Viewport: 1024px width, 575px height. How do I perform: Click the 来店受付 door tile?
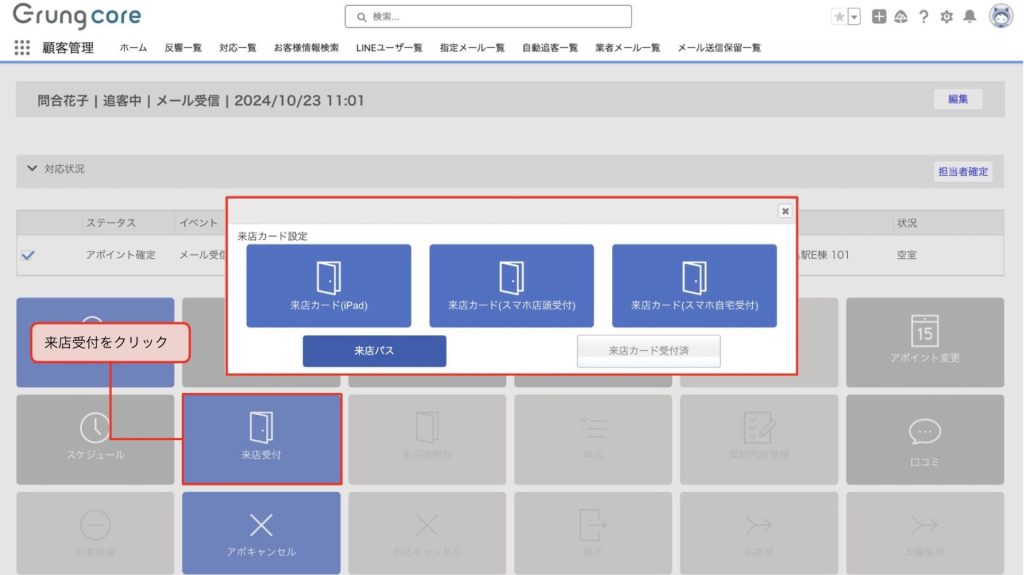tap(261, 437)
